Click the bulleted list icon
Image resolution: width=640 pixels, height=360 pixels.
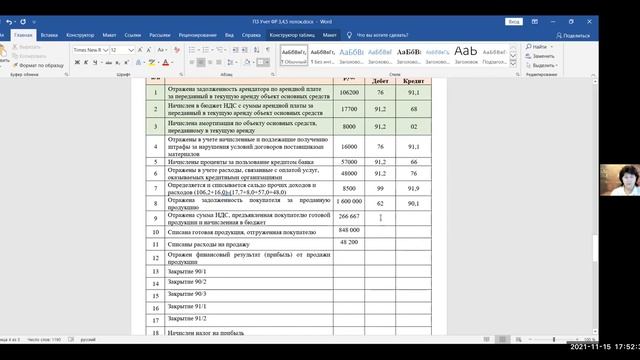(x=192, y=50)
